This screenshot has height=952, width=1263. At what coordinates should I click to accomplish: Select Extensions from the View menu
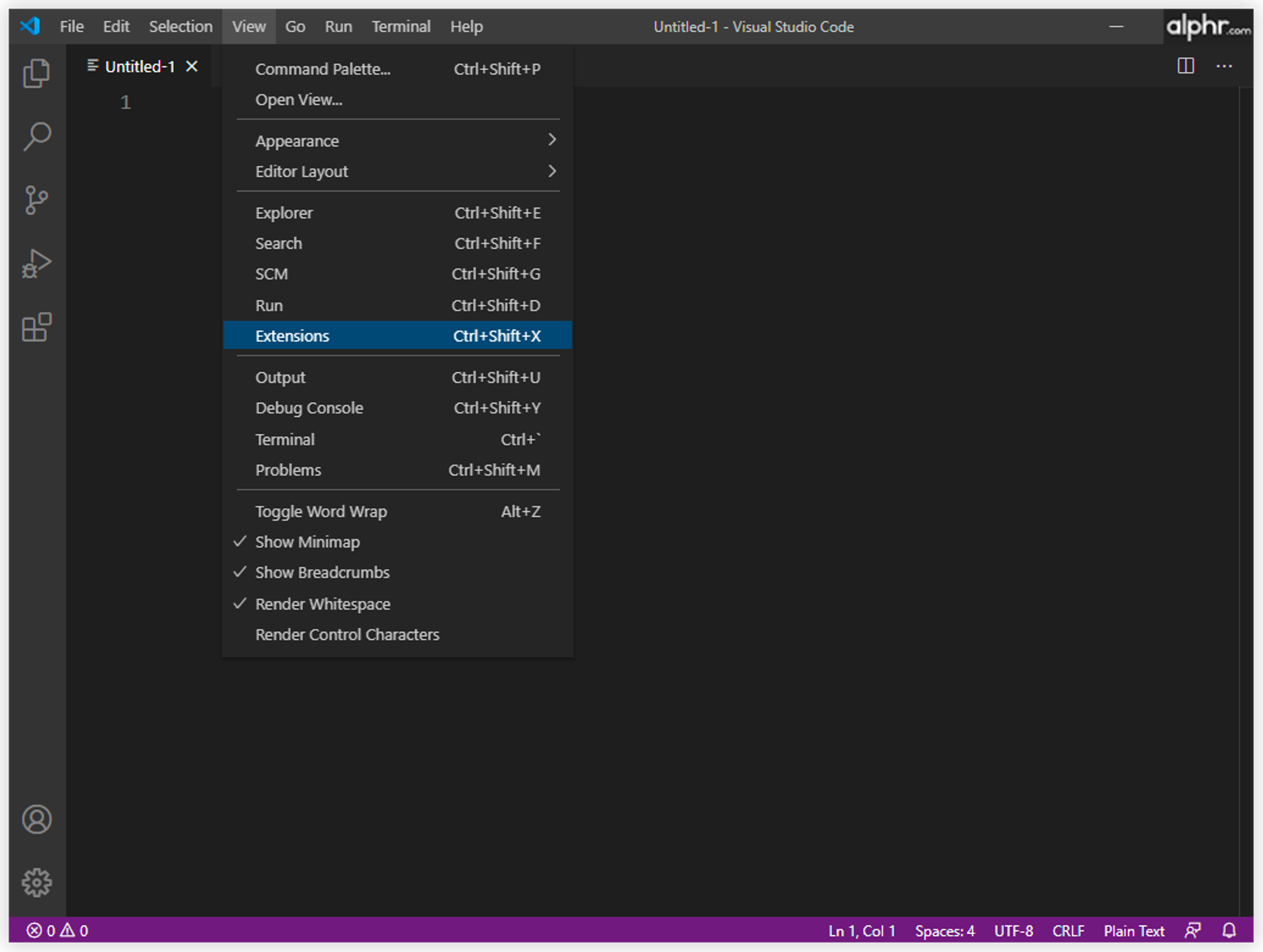[292, 335]
